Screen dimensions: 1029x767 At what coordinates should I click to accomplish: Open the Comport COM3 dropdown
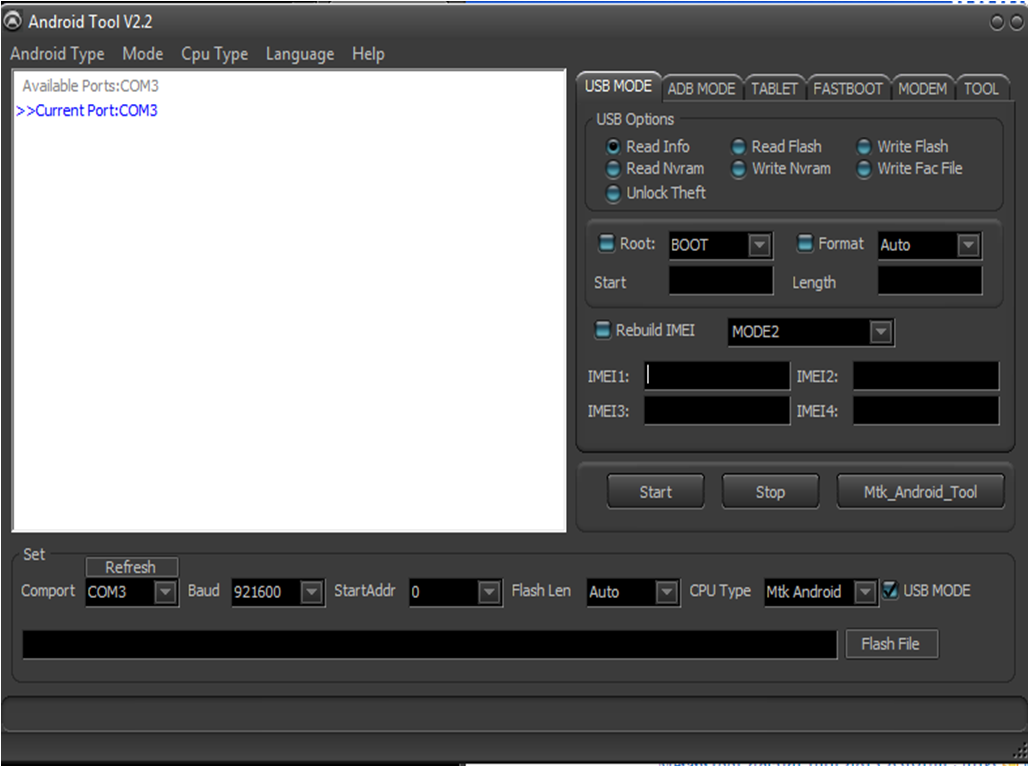click(x=165, y=592)
